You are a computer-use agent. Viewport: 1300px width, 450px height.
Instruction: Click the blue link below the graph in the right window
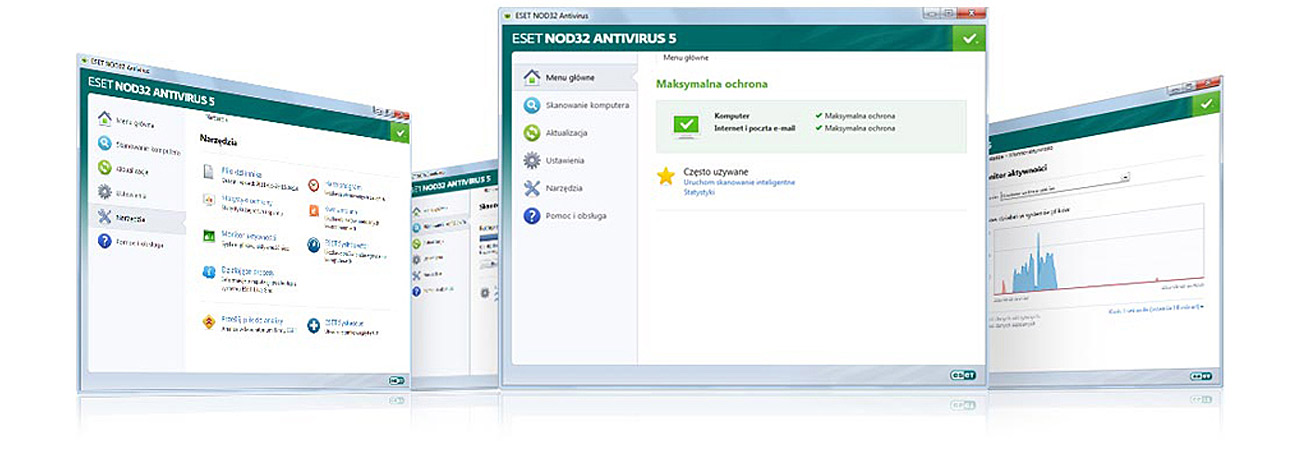tap(1156, 310)
